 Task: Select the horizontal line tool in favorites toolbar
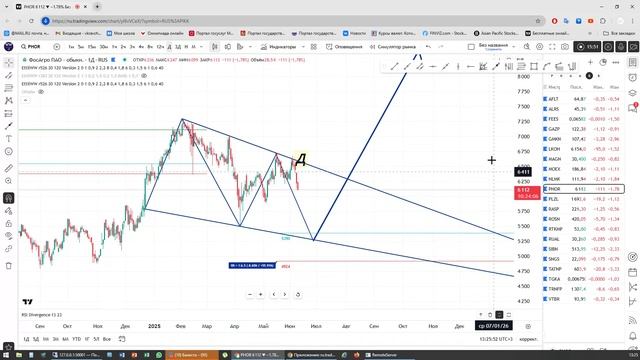[x=432, y=67]
